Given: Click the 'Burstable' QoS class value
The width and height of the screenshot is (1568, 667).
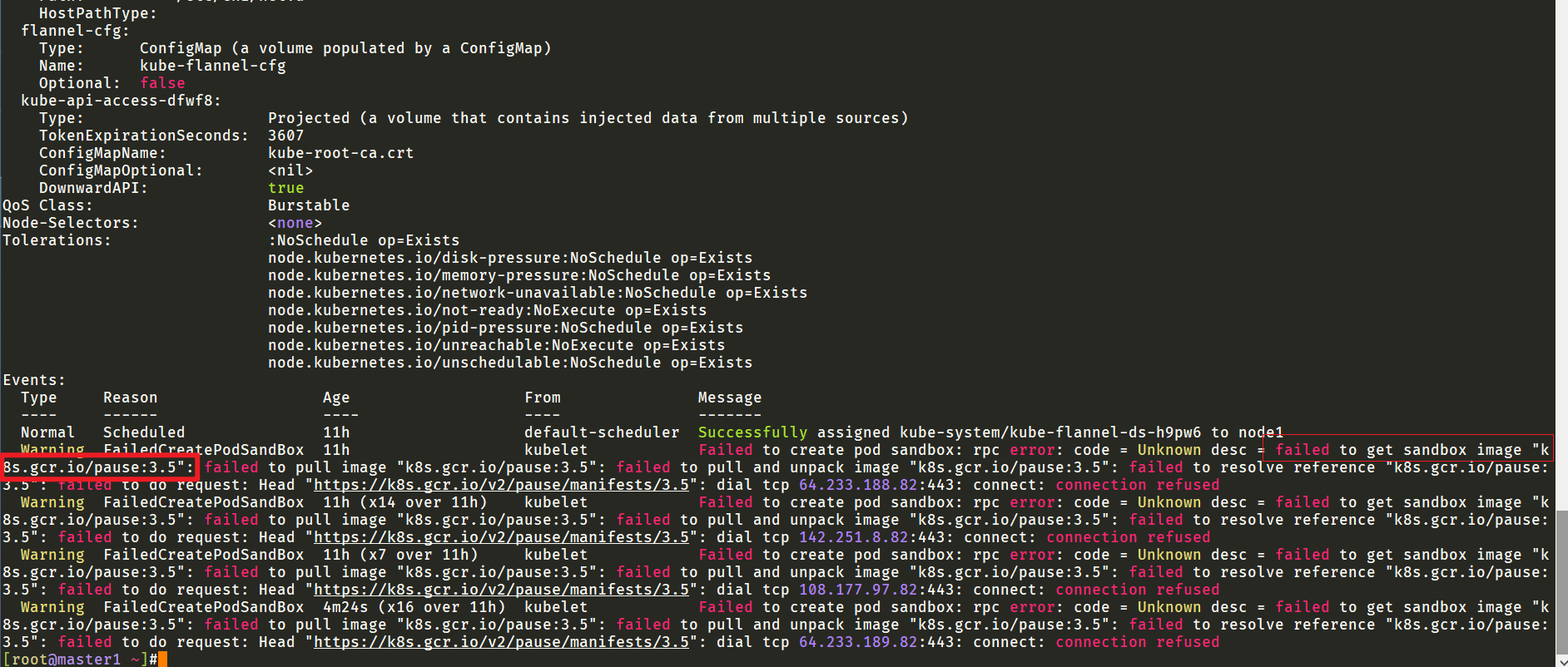Looking at the screenshot, I should pos(309,205).
